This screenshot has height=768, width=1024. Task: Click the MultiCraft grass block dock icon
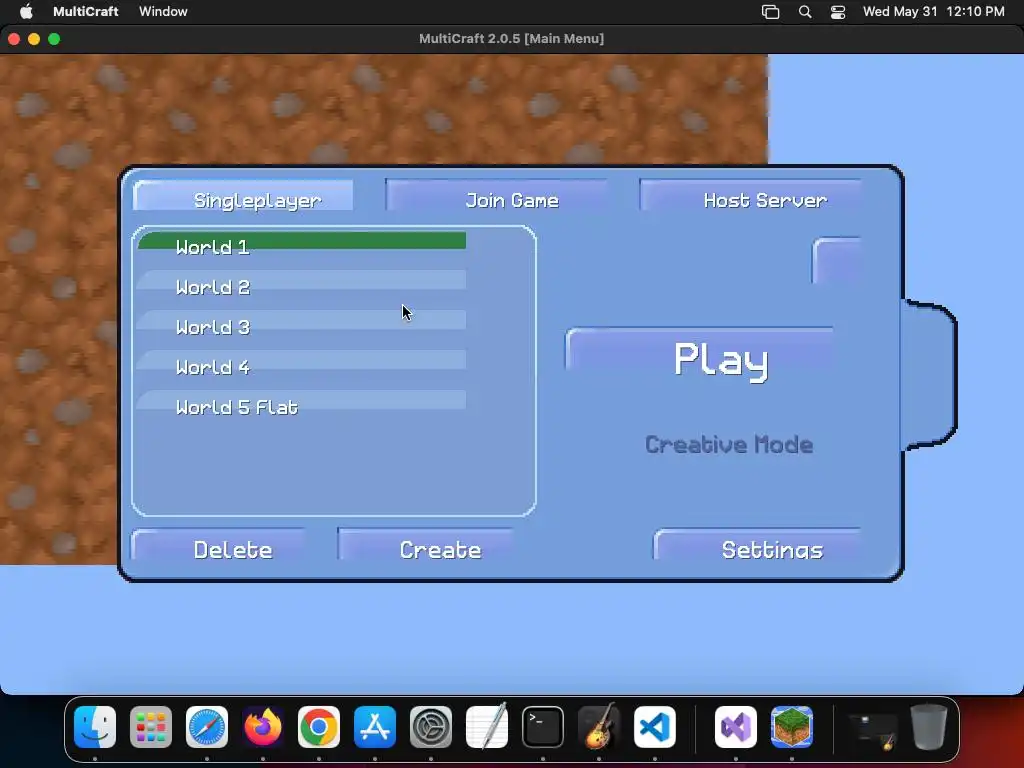(x=792, y=727)
